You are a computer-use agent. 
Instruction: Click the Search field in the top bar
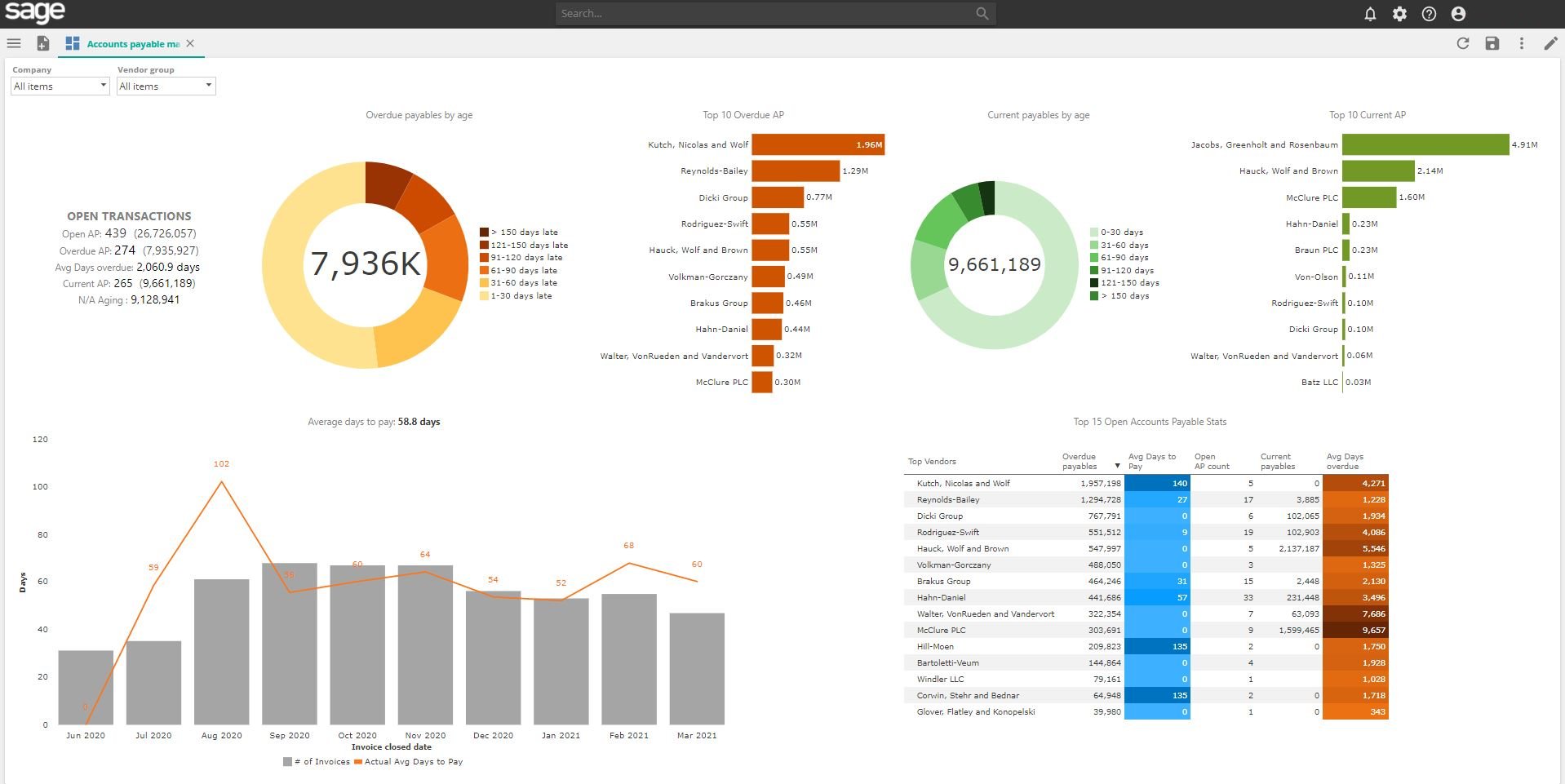click(x=775, y=13)
